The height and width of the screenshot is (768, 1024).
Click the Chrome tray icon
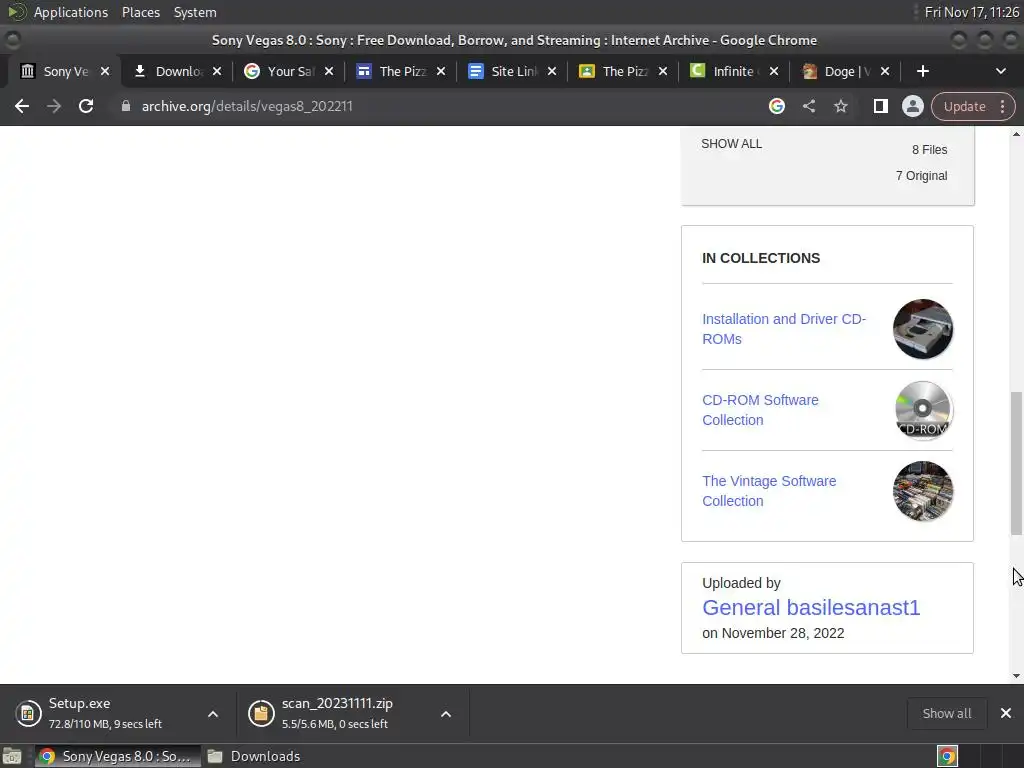(947, 756)
